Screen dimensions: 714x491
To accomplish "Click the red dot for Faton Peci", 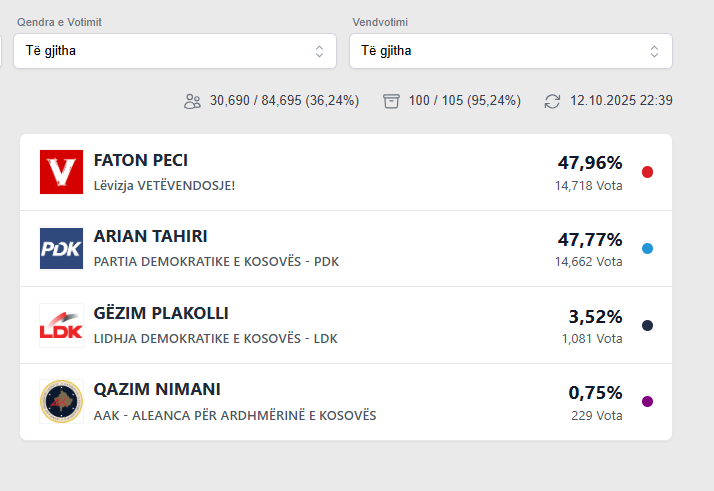I will click(x=647, y=172).
